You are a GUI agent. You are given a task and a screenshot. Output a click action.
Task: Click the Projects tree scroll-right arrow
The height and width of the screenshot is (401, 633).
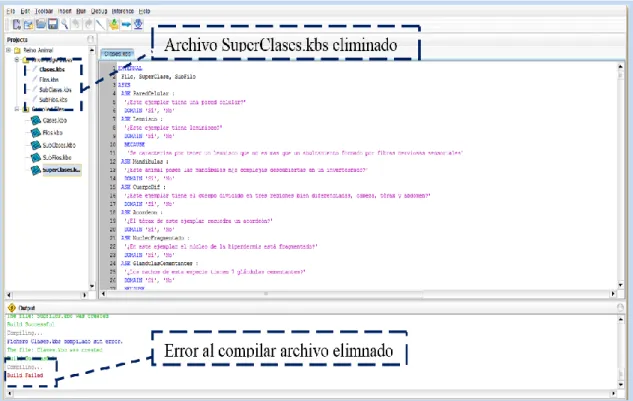tap(85, 295)
